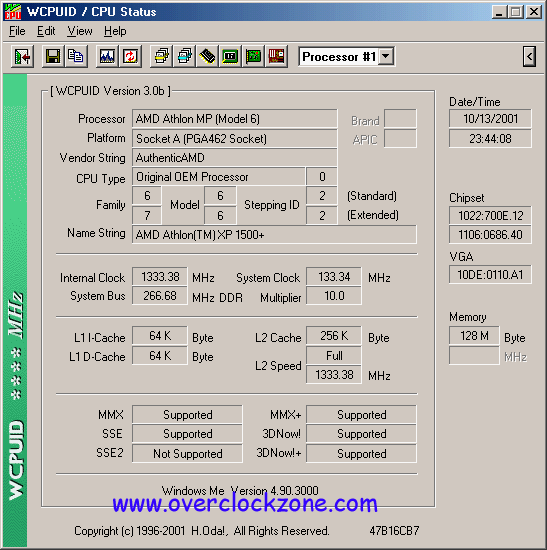Click the code 47B16CB7 at the bottom

[394, 530]
